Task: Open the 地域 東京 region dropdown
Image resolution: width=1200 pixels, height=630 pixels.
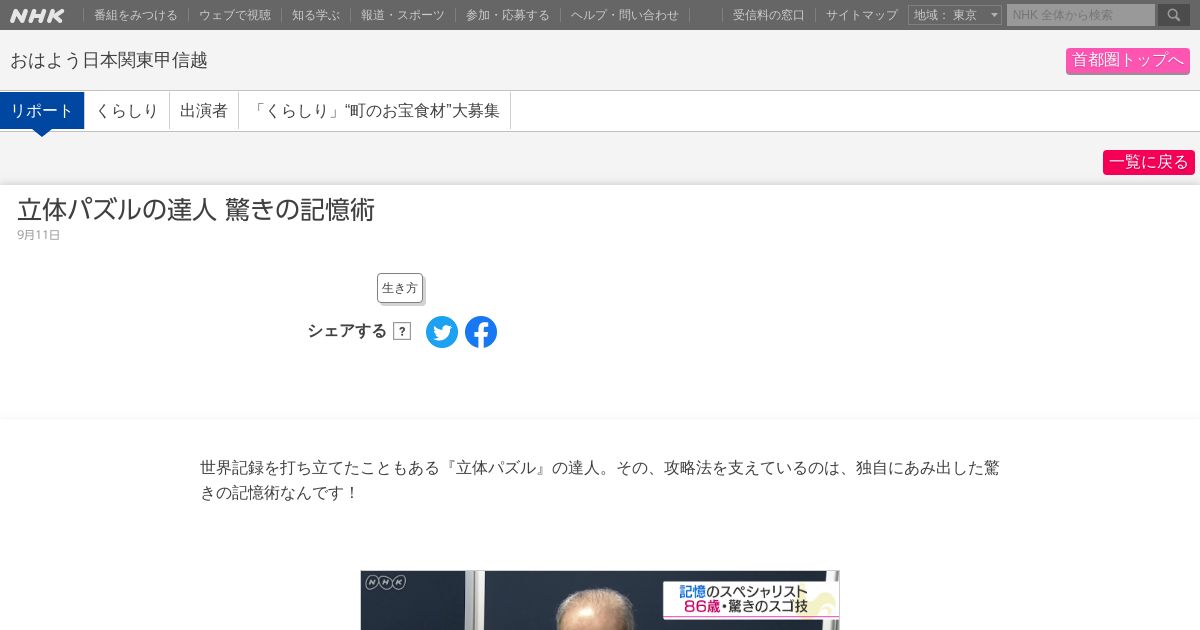Action: [x=955, y=15]
